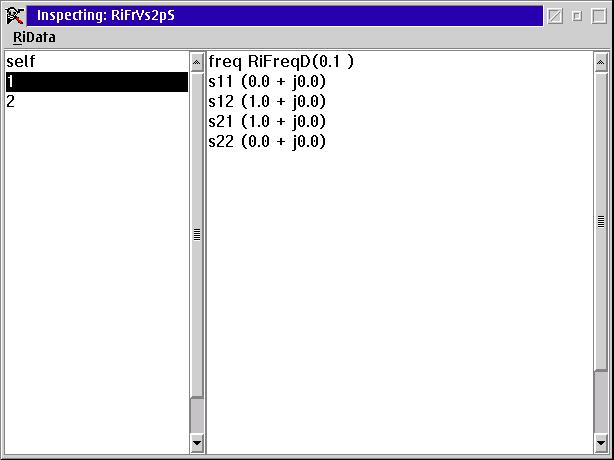Click the left list scrollbar thumb

[x=197, y=235]
